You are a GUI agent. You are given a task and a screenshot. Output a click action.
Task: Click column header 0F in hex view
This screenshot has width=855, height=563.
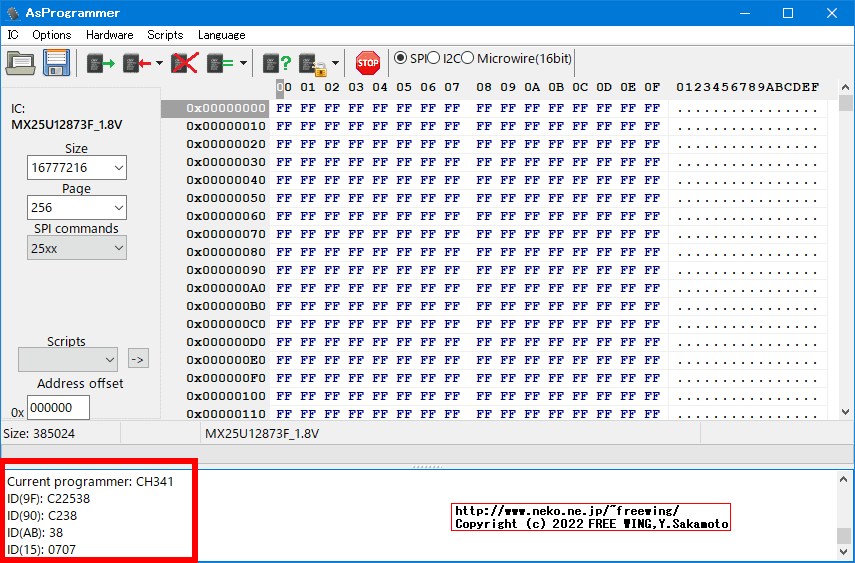tap(652, 87)
